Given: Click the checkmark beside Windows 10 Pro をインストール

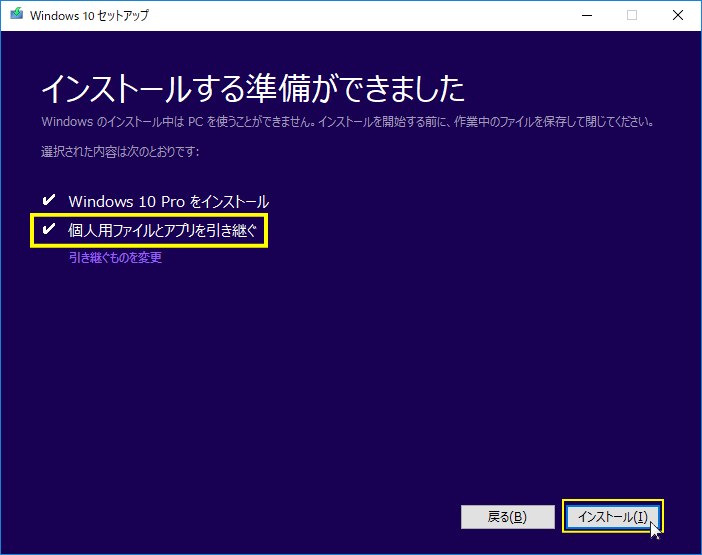Looking at the screenshot, I should (48, 200).
